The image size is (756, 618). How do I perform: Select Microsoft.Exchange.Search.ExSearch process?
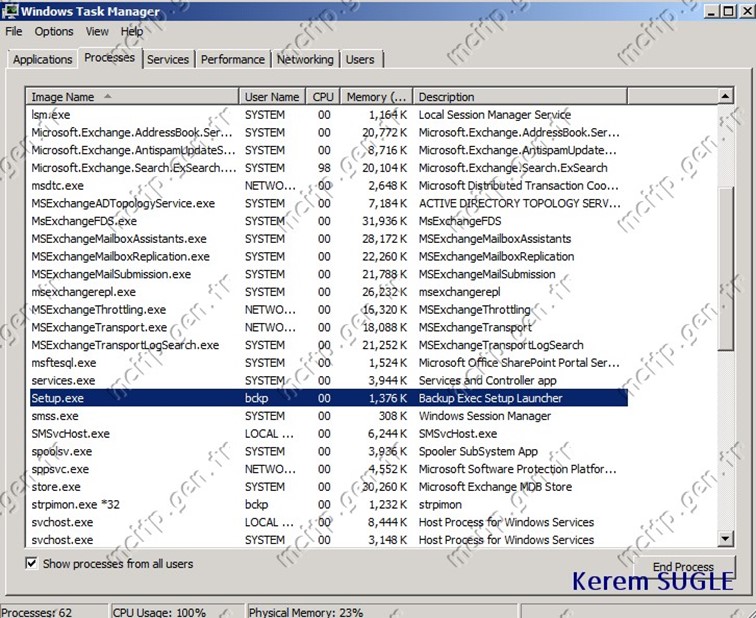pos(328,168)
